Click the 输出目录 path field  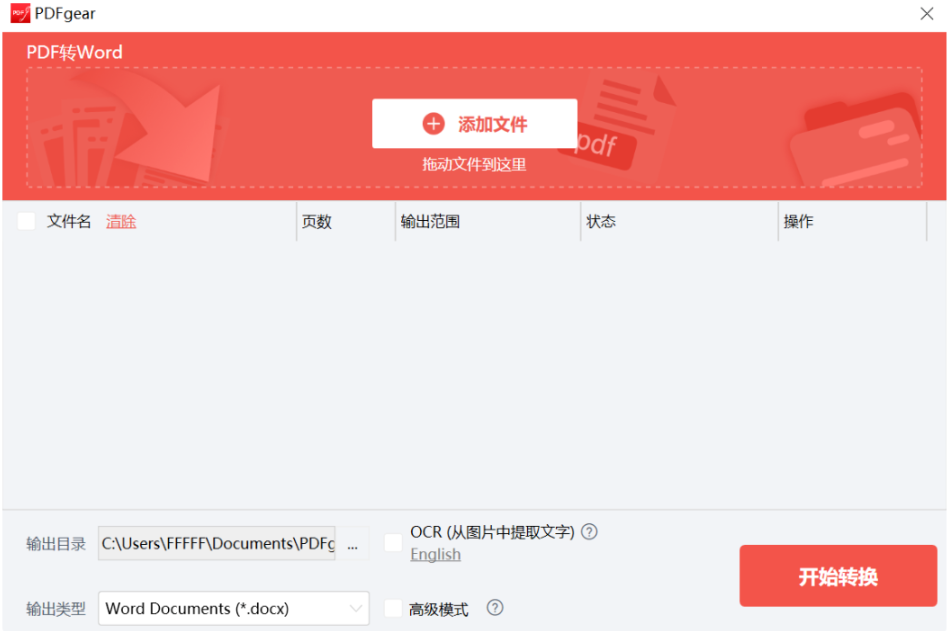click(217, 543)
